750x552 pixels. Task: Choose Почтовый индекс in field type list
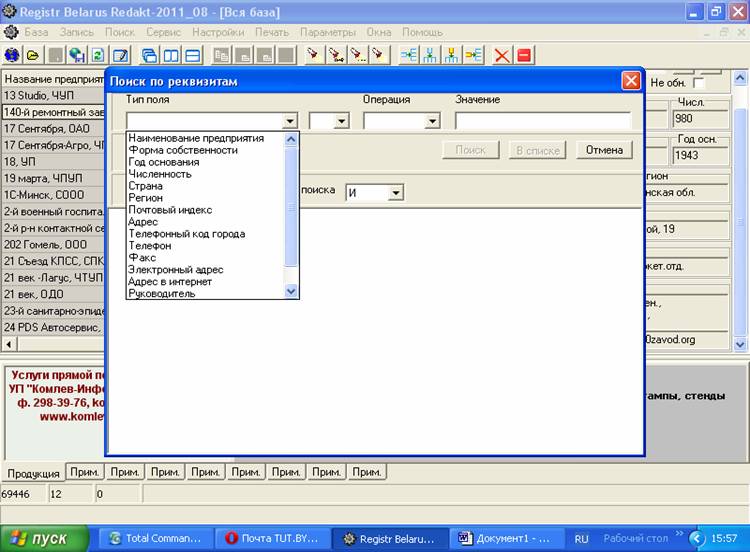[x=177, y=210]
